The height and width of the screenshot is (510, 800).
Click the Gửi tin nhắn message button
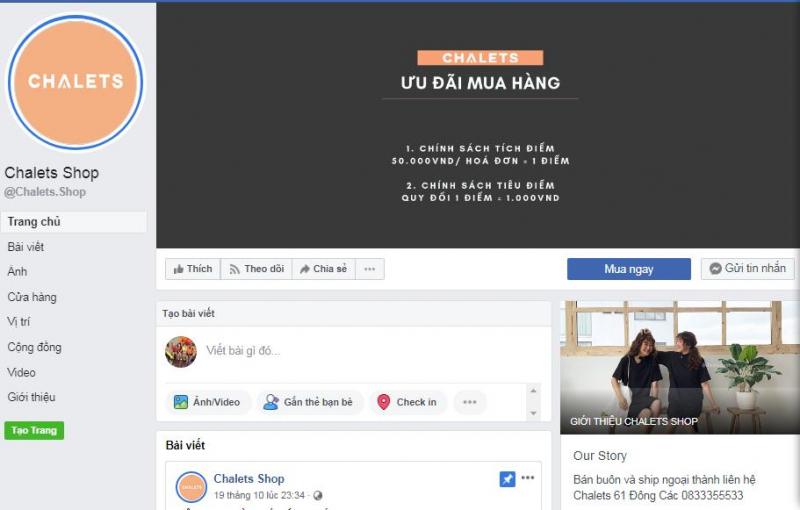[x=747, y=269]
